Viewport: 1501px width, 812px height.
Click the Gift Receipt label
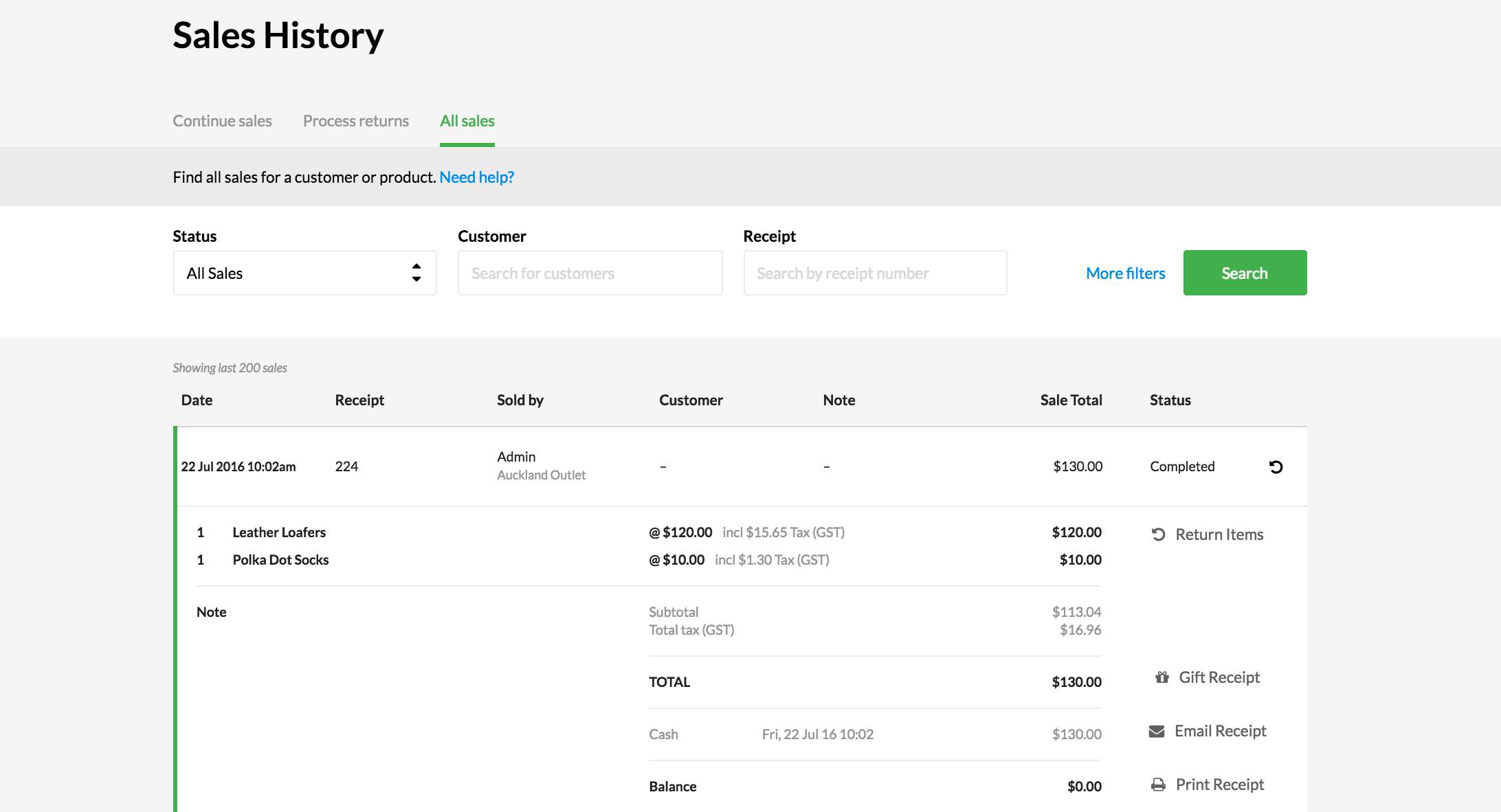(x=1219, y=677)
